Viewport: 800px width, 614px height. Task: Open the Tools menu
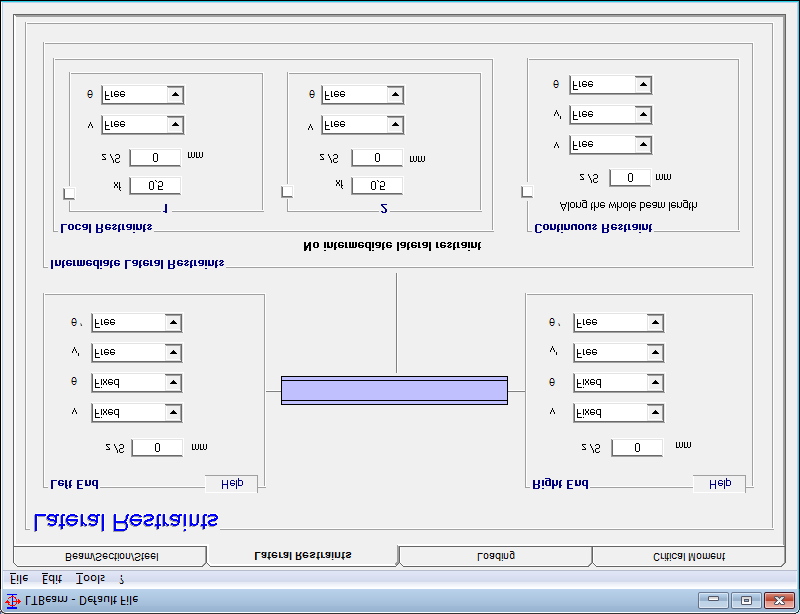(x=90, y=579)
